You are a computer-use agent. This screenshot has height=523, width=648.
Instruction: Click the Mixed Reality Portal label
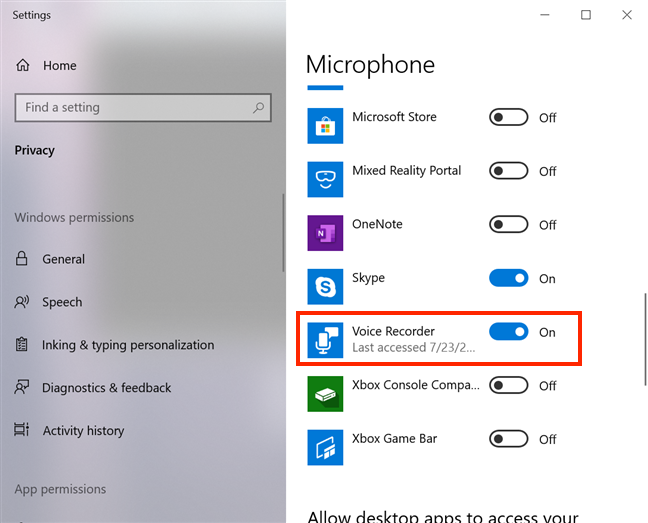point(407,171)
